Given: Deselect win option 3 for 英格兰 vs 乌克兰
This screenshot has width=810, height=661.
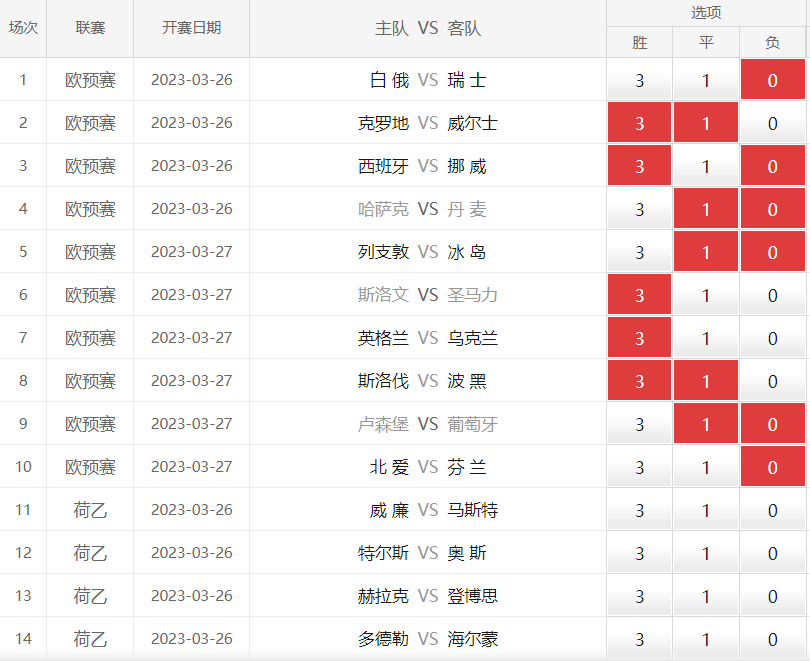Looking at the screenshot, I should [x=640, y=338].
